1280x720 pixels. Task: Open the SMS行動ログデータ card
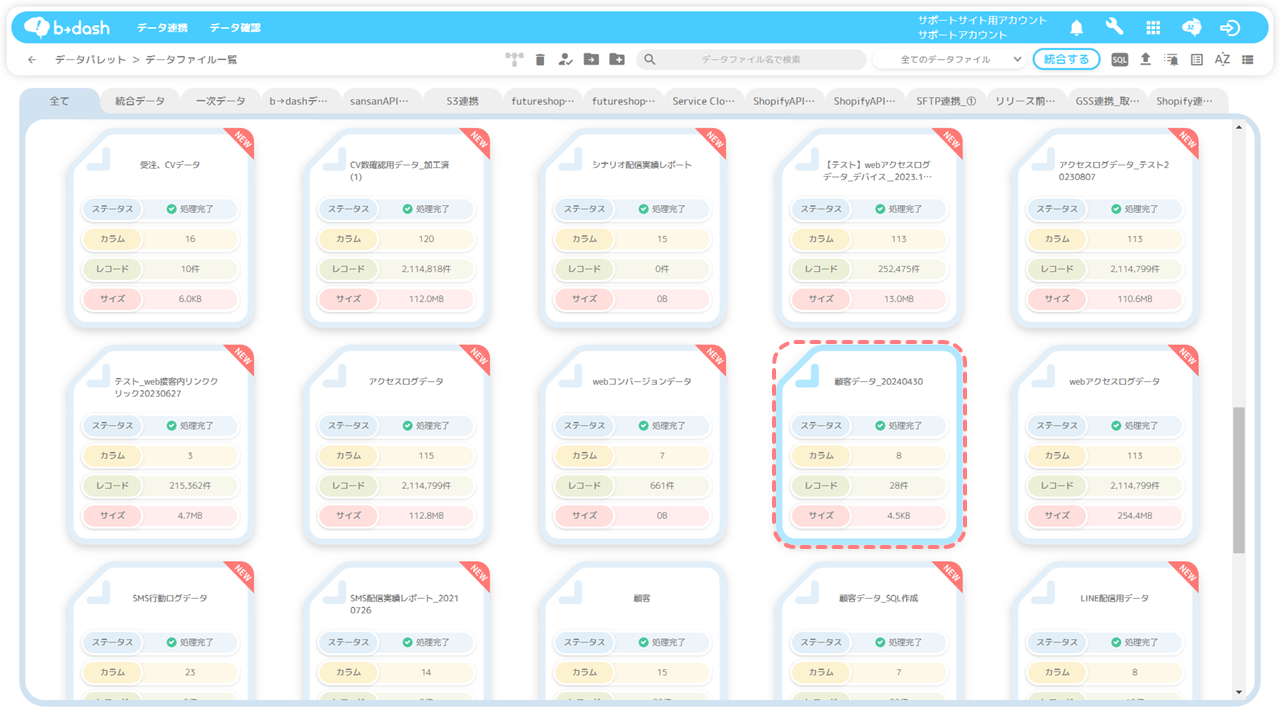tap(161, 630)
